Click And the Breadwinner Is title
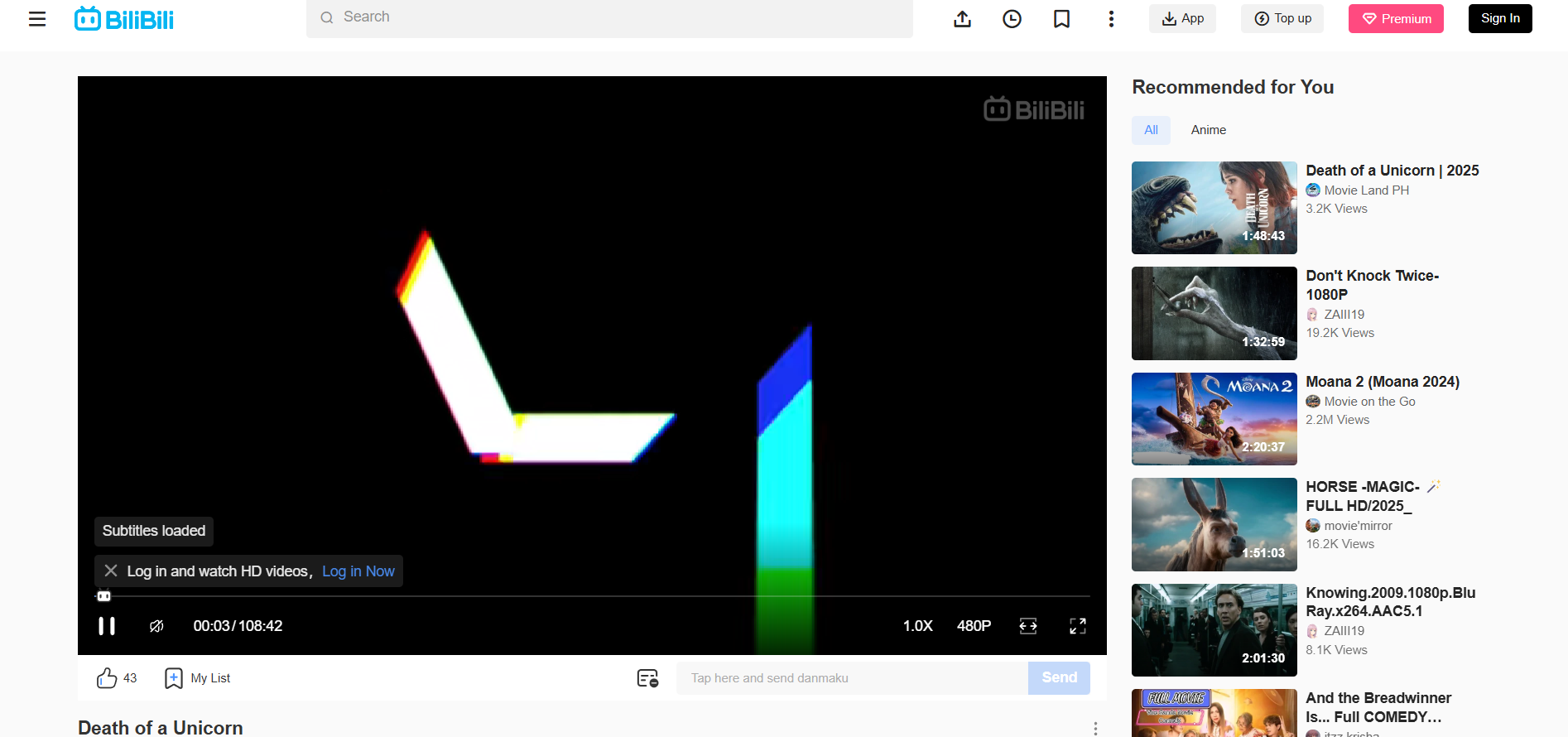 tap(1378, 707)
